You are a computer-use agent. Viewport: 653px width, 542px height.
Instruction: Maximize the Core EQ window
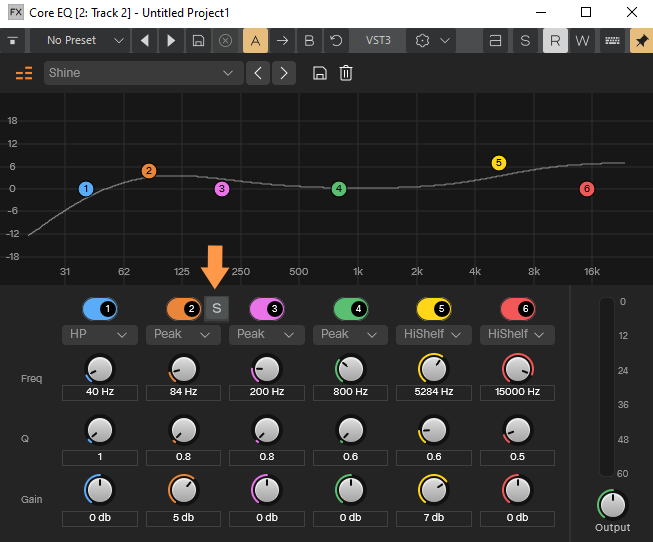pos(586,12)
